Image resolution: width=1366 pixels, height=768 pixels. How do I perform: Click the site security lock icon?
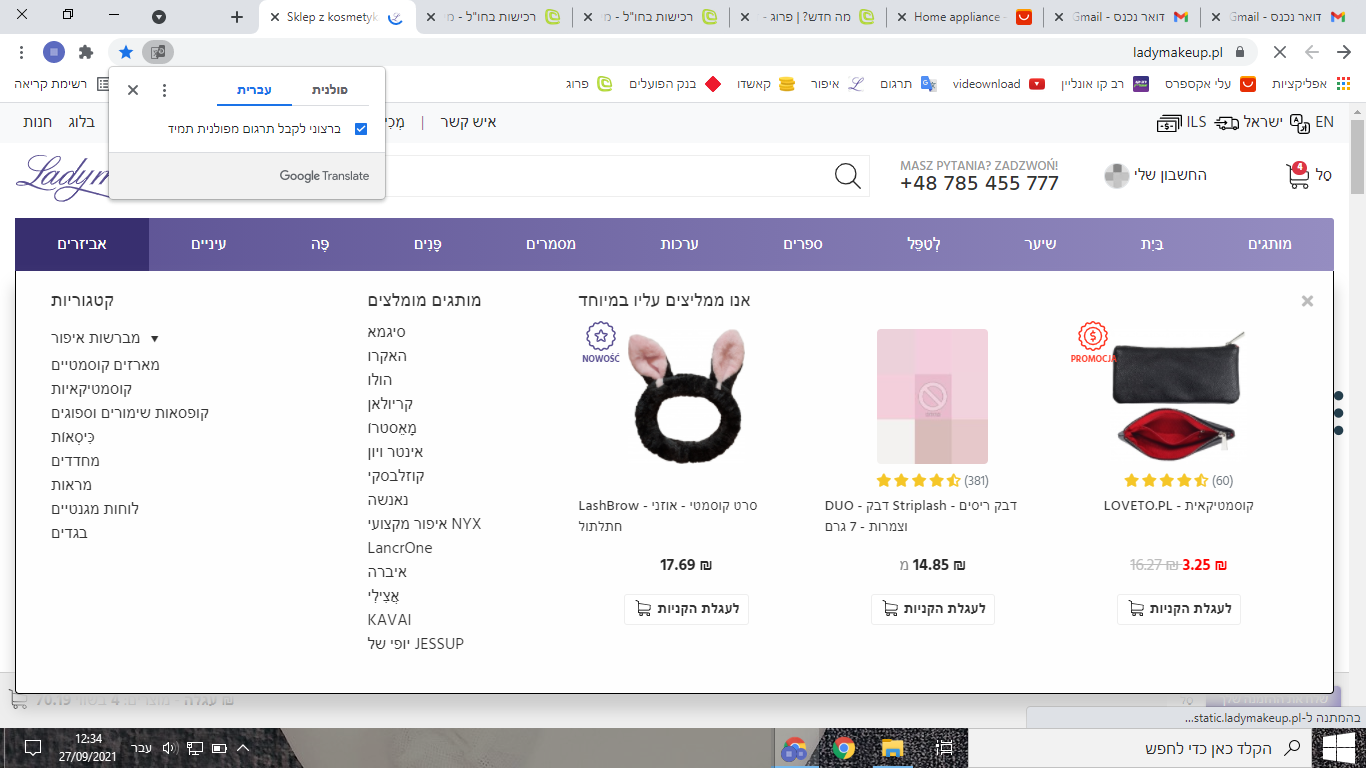pos(1240,52)
